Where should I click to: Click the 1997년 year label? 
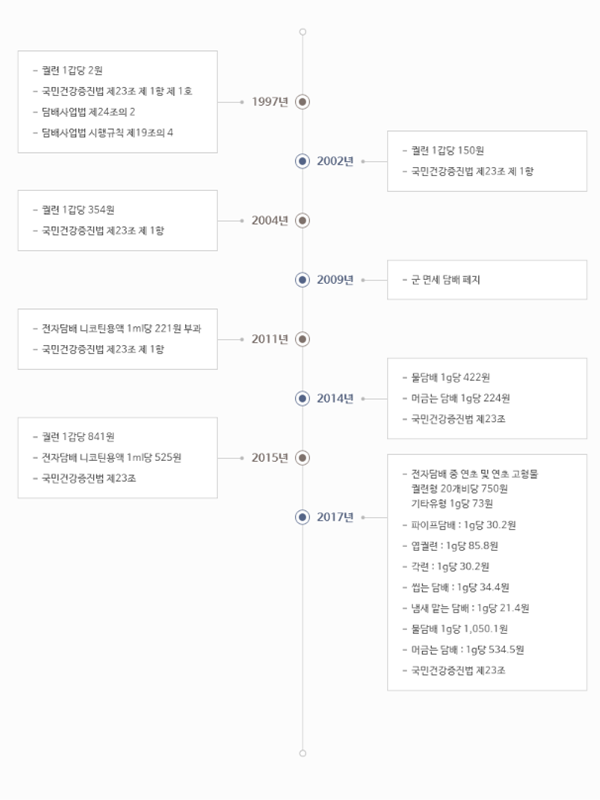coord(270,102)
